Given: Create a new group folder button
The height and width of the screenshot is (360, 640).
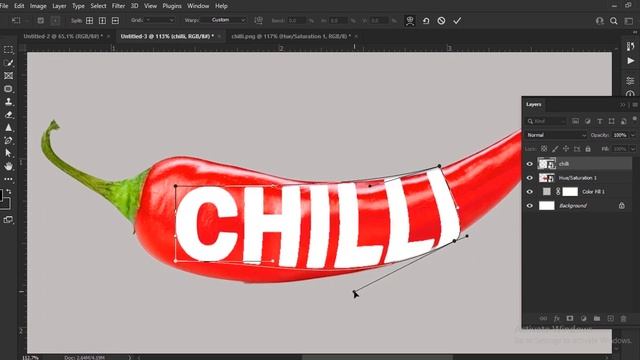Looking at the screenshot, I should coord(597,318).
